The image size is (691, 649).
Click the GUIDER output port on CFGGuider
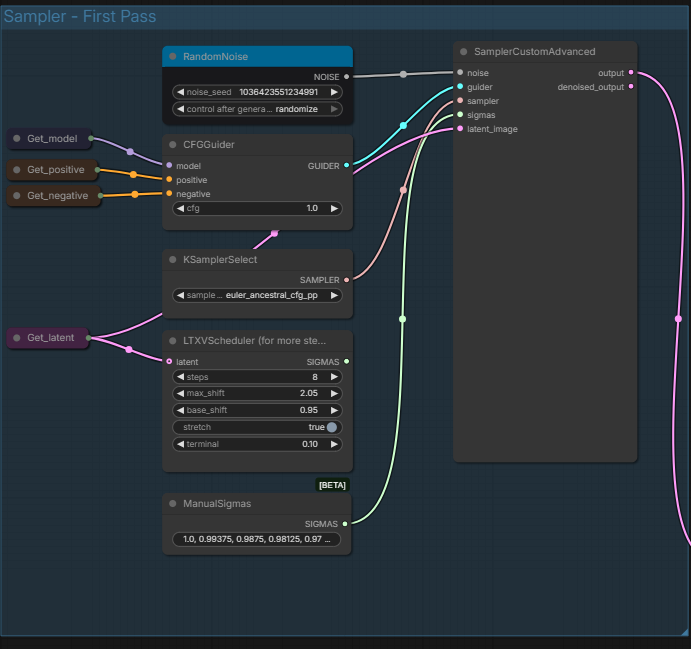pos(346,165)
